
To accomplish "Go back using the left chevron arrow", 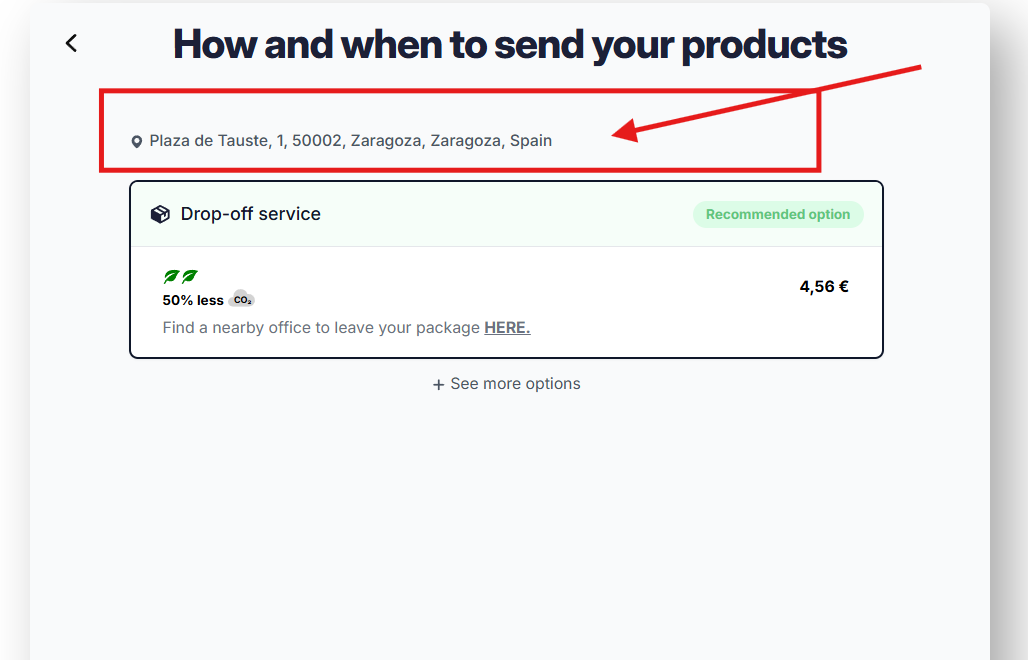I will coord(71,43).
